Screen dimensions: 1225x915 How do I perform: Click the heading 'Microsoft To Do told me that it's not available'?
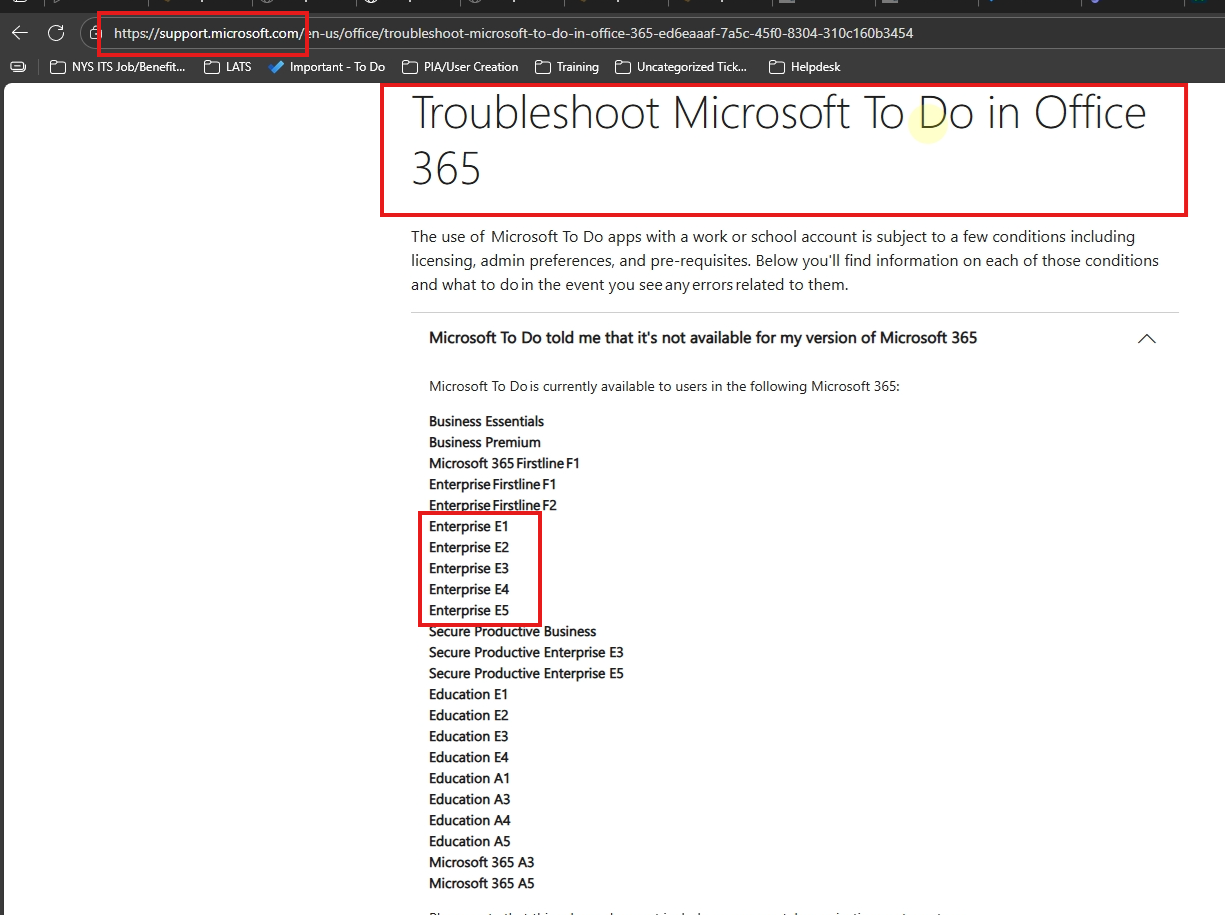tap(703, 337)
